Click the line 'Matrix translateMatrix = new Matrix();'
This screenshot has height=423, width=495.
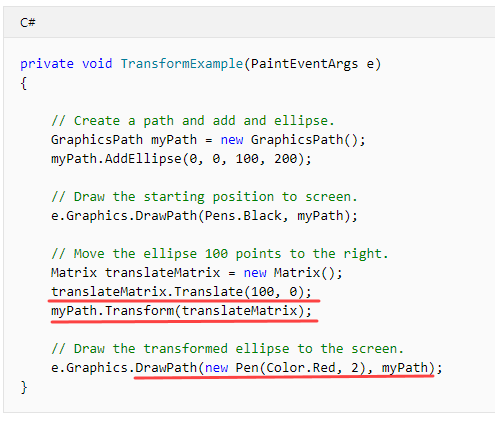click(196, 273)
